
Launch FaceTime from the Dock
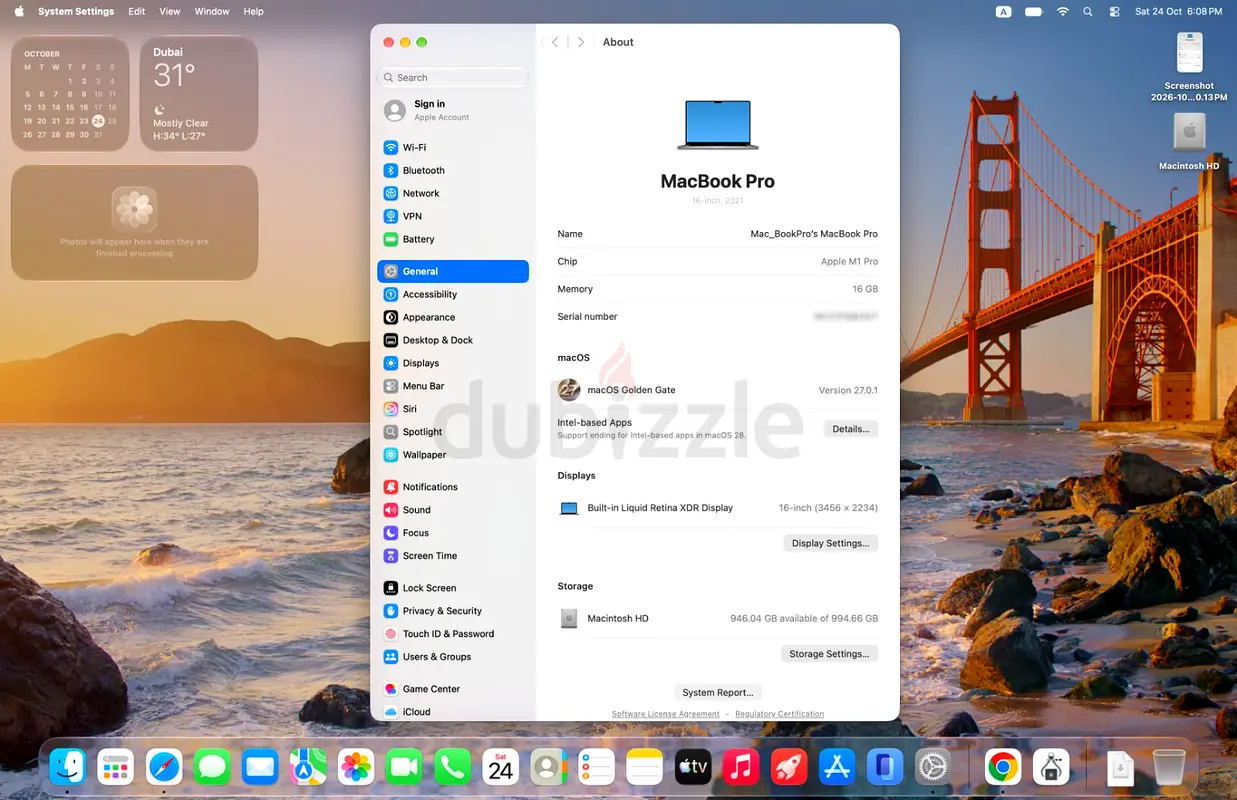[404, 767]
